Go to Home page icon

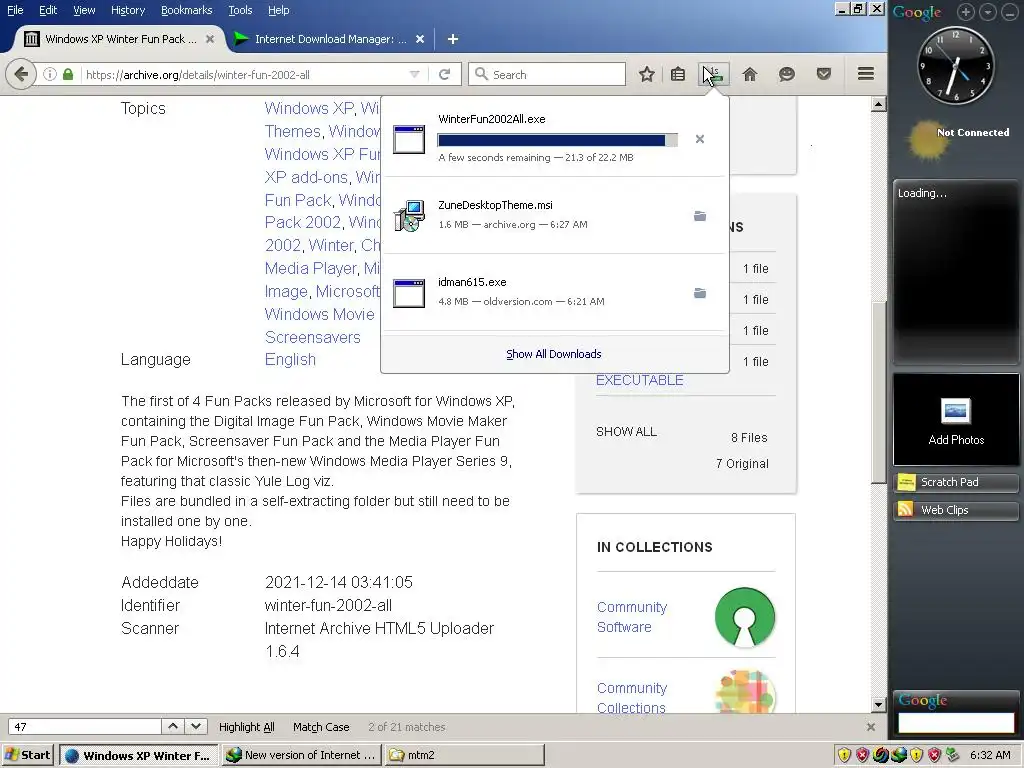pos(750,74)
